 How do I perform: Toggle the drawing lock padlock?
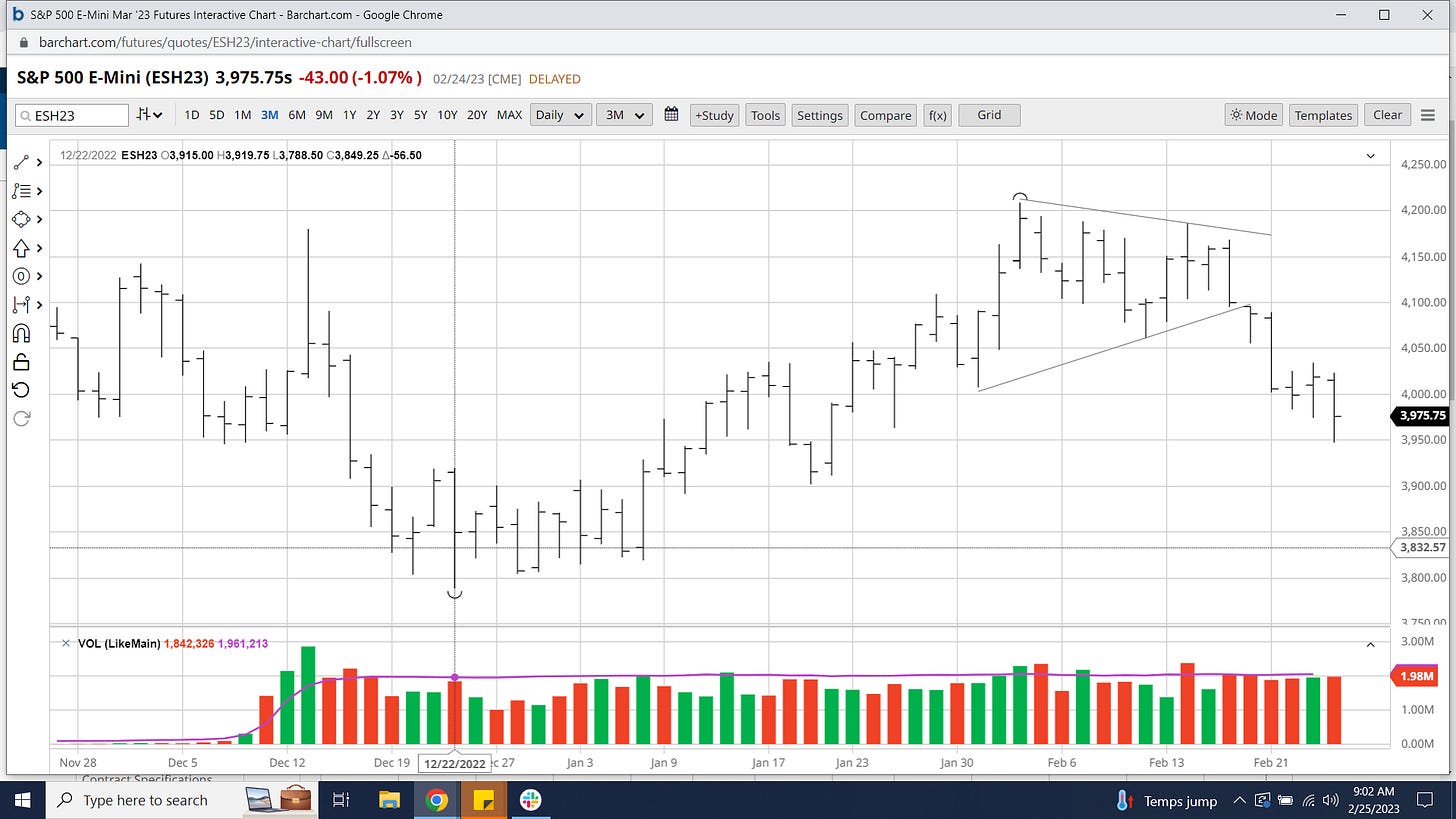click(21, 361)
